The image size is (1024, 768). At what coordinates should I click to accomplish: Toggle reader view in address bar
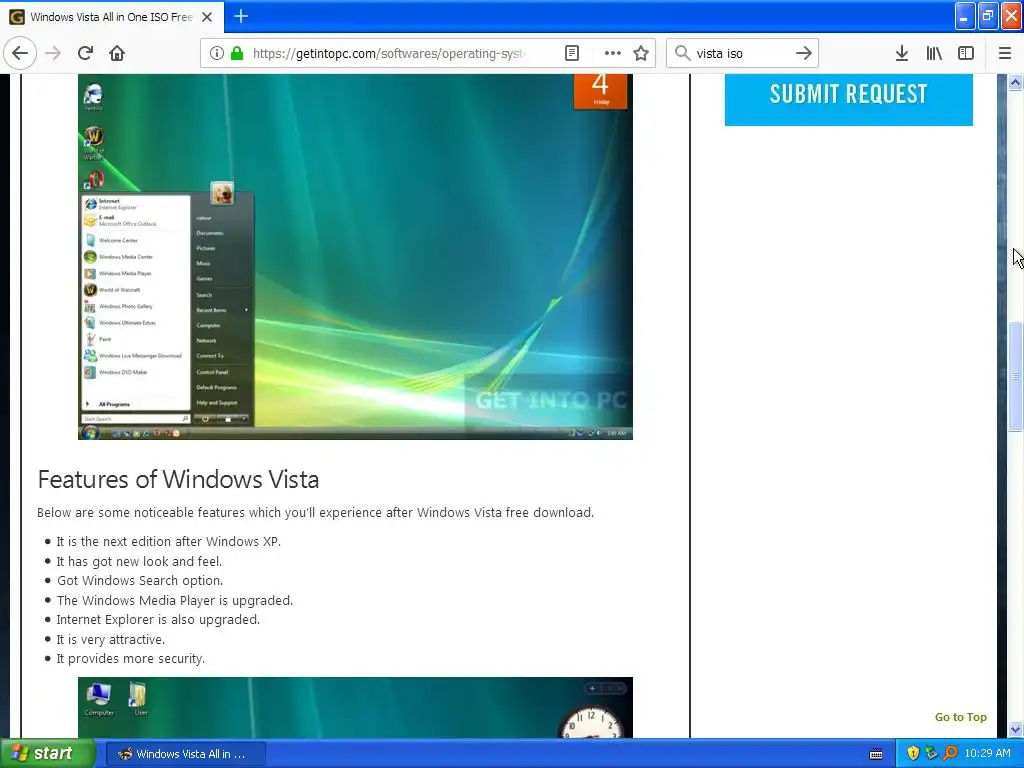(x=572, y=53)
